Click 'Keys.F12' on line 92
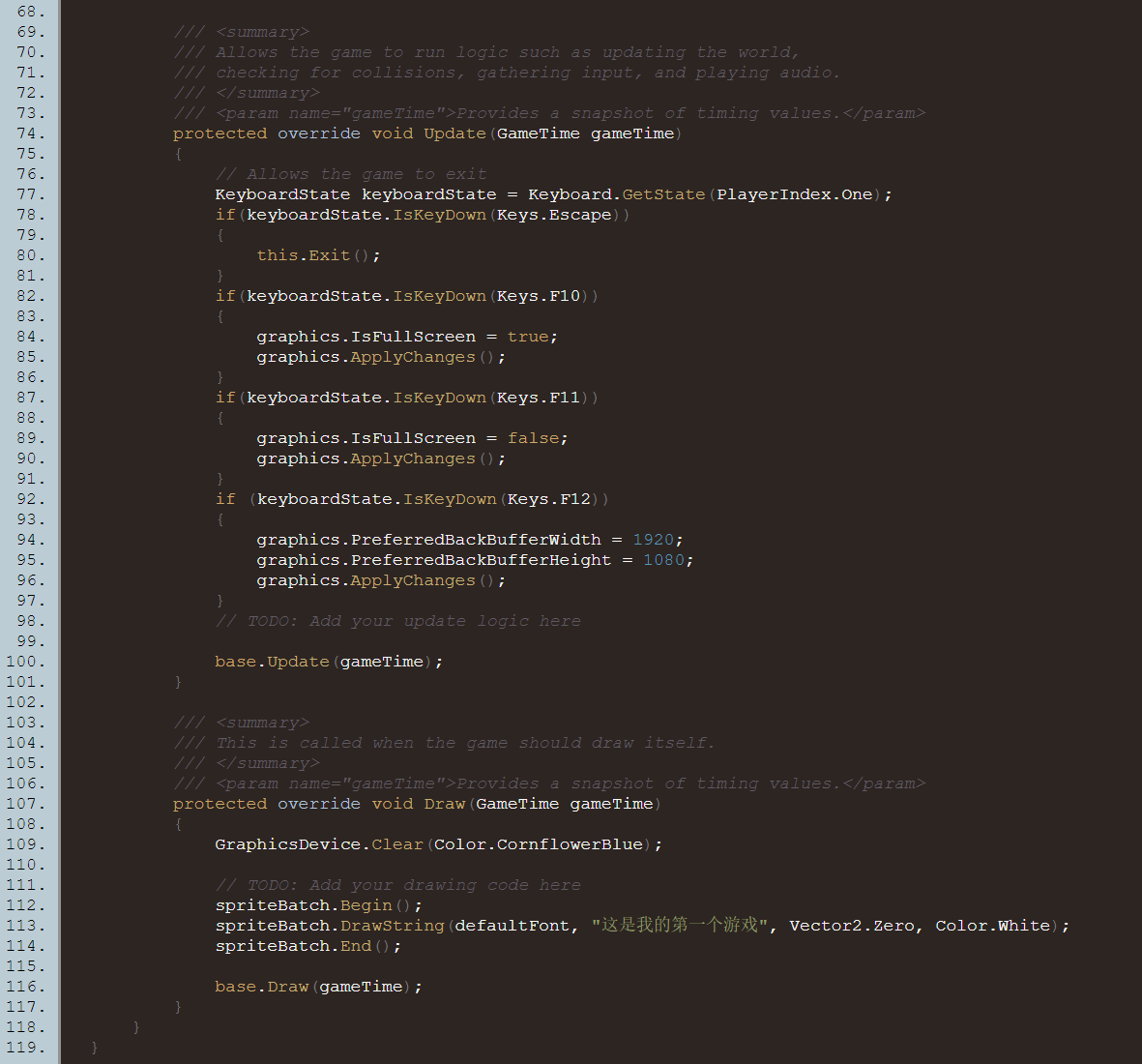1142x1064 pixels. tap(549, 499)
